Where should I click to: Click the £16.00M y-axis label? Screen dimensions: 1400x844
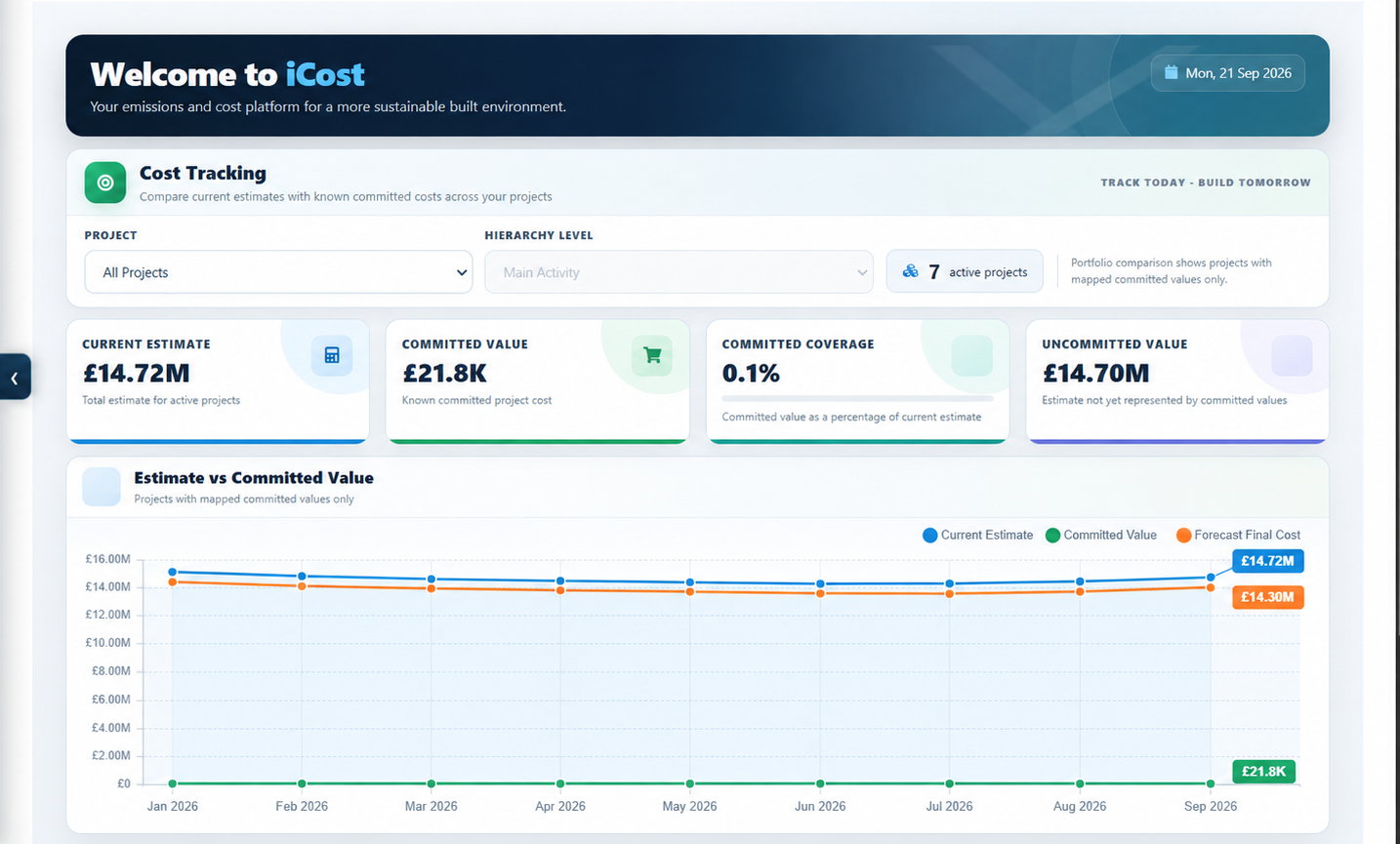pyautogui.click(x=107, y=559)
